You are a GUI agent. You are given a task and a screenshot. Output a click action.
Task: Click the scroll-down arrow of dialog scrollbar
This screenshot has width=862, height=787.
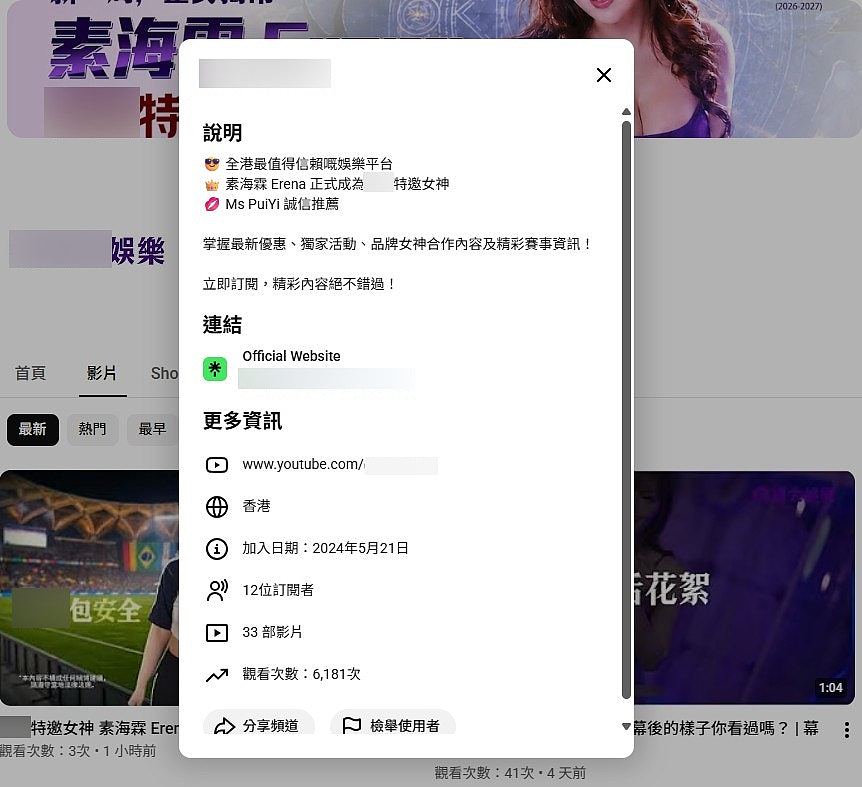pos(626,727)
